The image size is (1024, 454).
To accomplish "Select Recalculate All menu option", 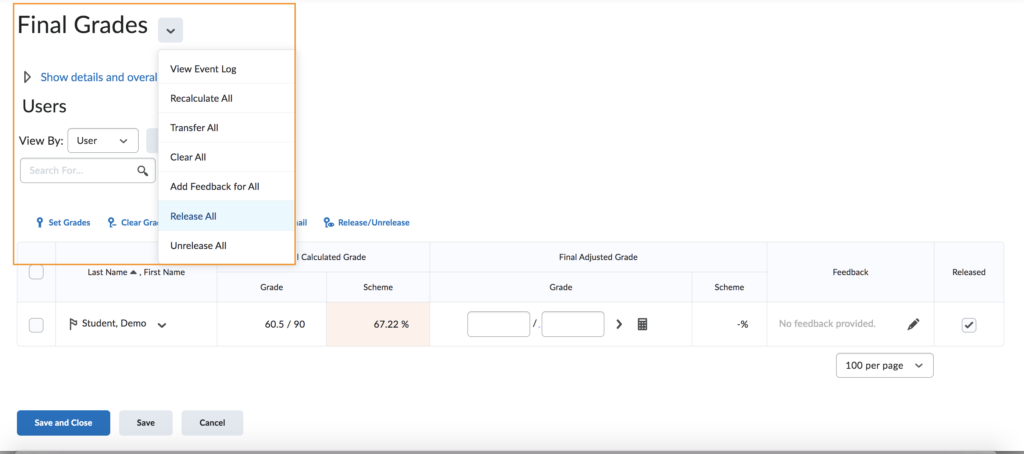I will (201, 99).
